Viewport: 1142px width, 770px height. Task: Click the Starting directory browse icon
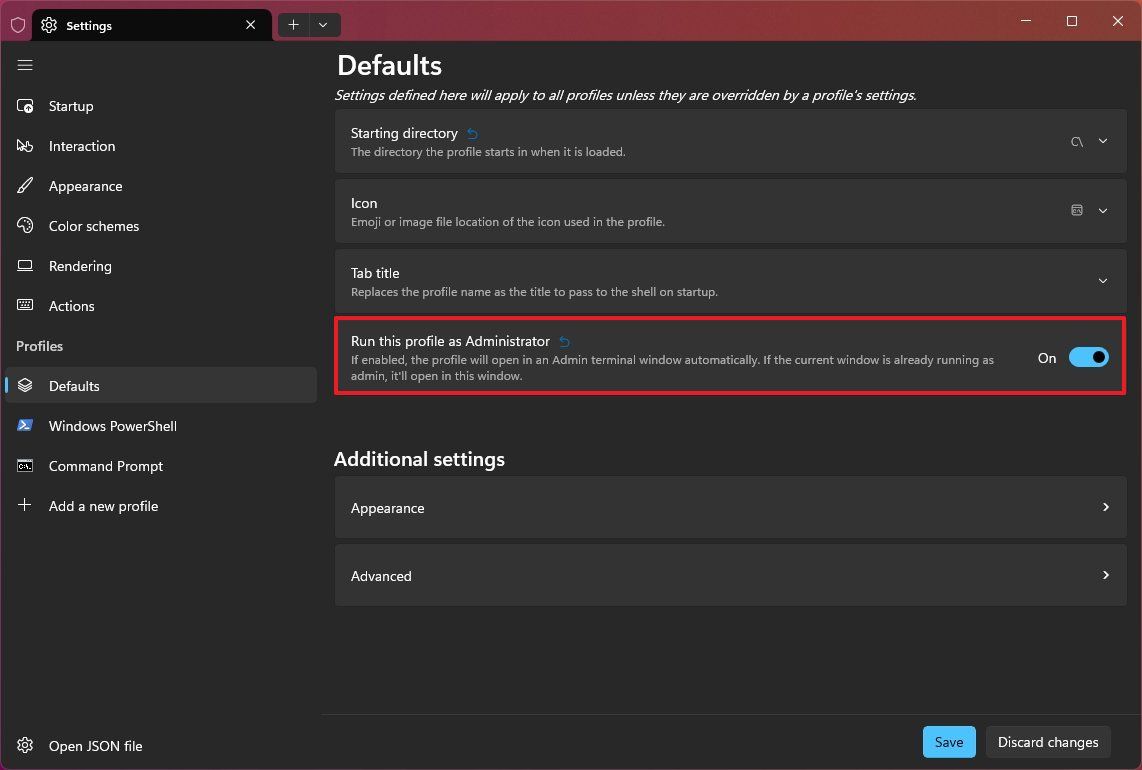coord(1077,141)
